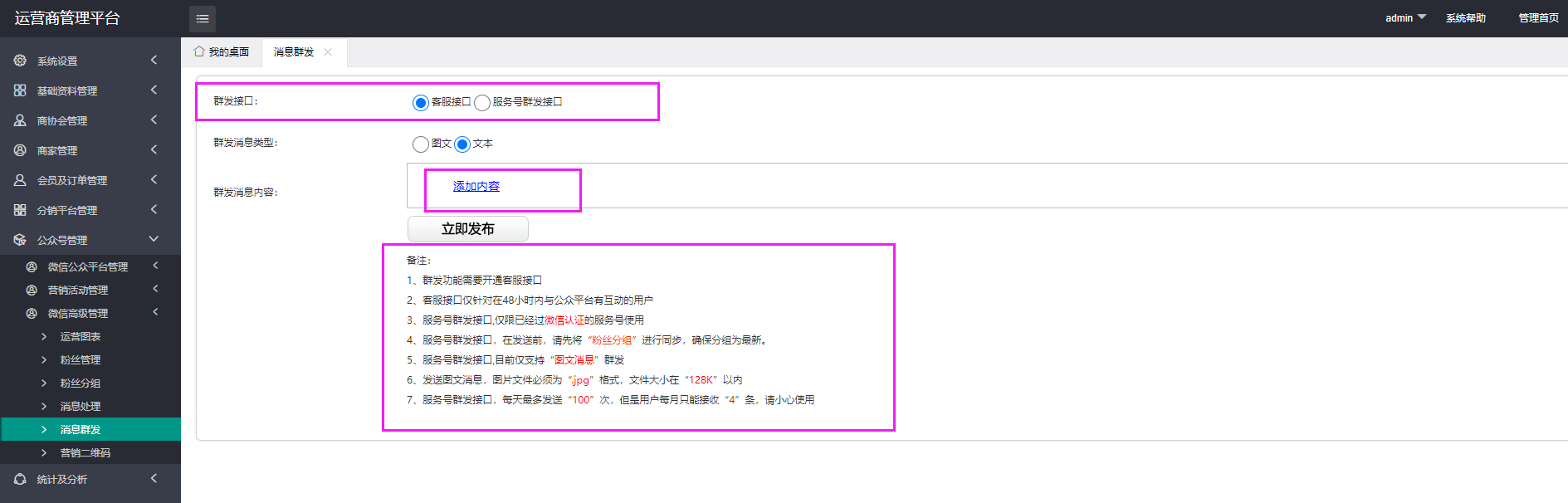
Task: Click the 公众号管理 cube icon
Action: (x=20, y=240)
